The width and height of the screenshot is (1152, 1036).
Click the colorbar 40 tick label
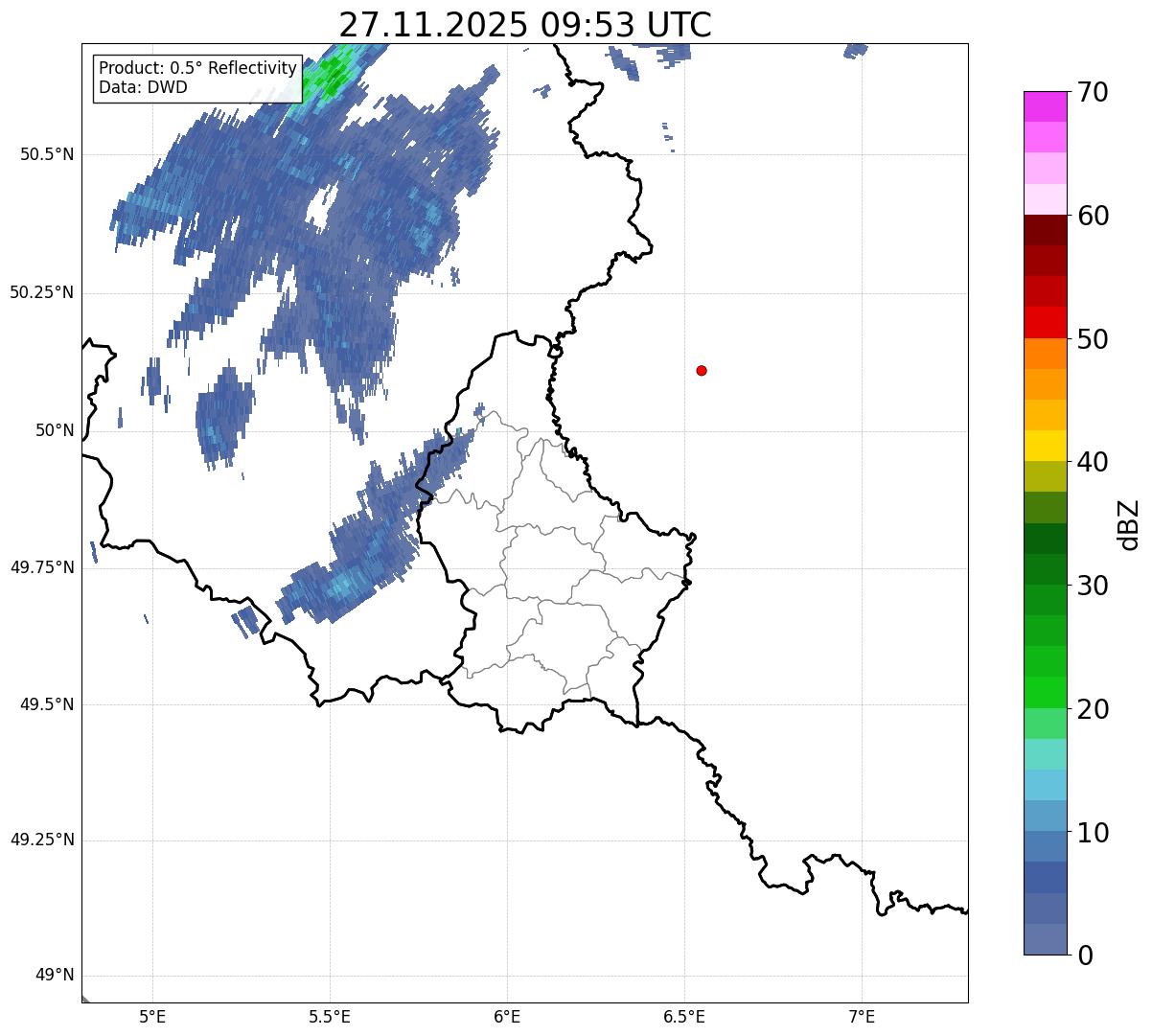1093,462
